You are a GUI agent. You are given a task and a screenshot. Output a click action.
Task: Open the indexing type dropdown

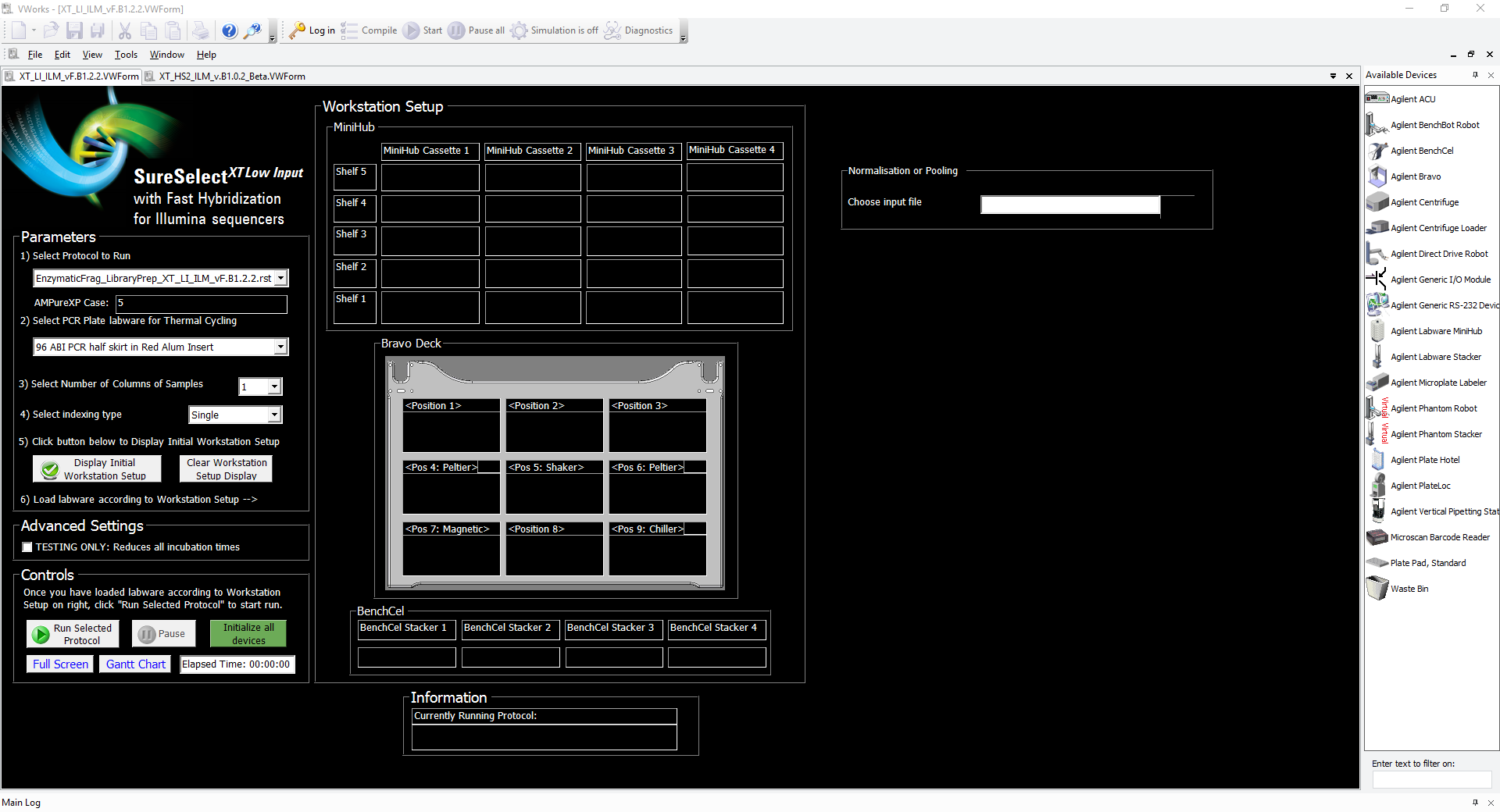(x=274, y=415)
